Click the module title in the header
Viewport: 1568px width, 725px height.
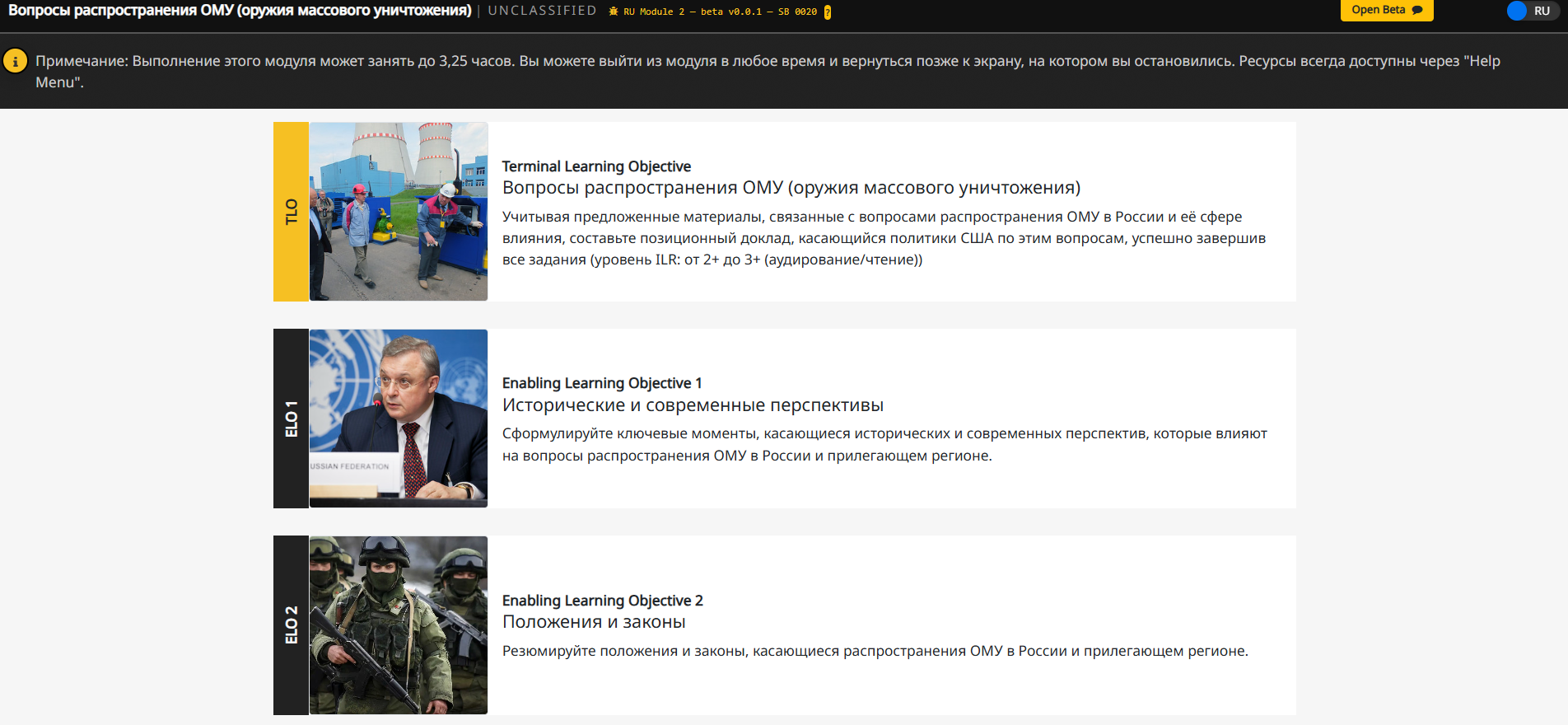click(x=240, y=11)
